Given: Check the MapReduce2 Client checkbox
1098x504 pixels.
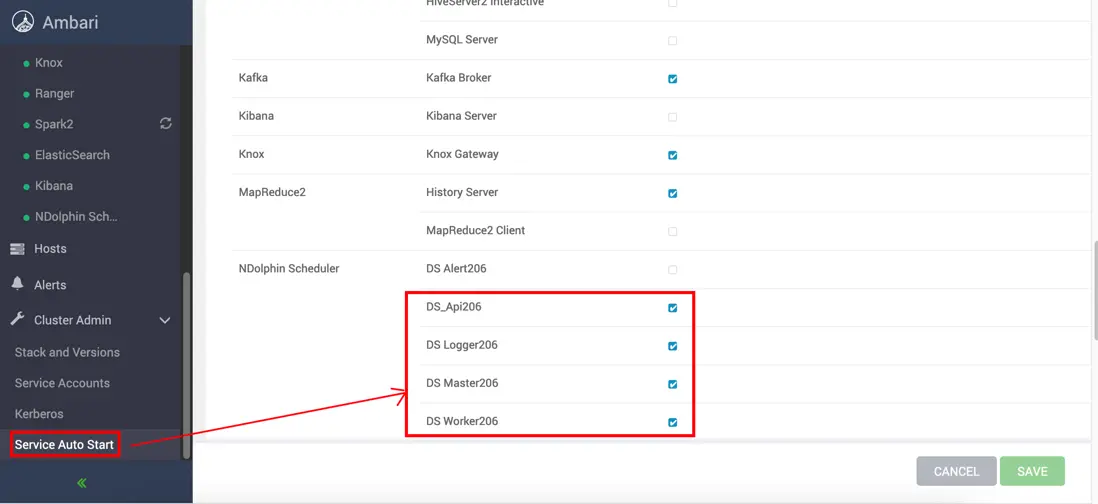Looking at the screenshot, I should (x=672, y=232).
